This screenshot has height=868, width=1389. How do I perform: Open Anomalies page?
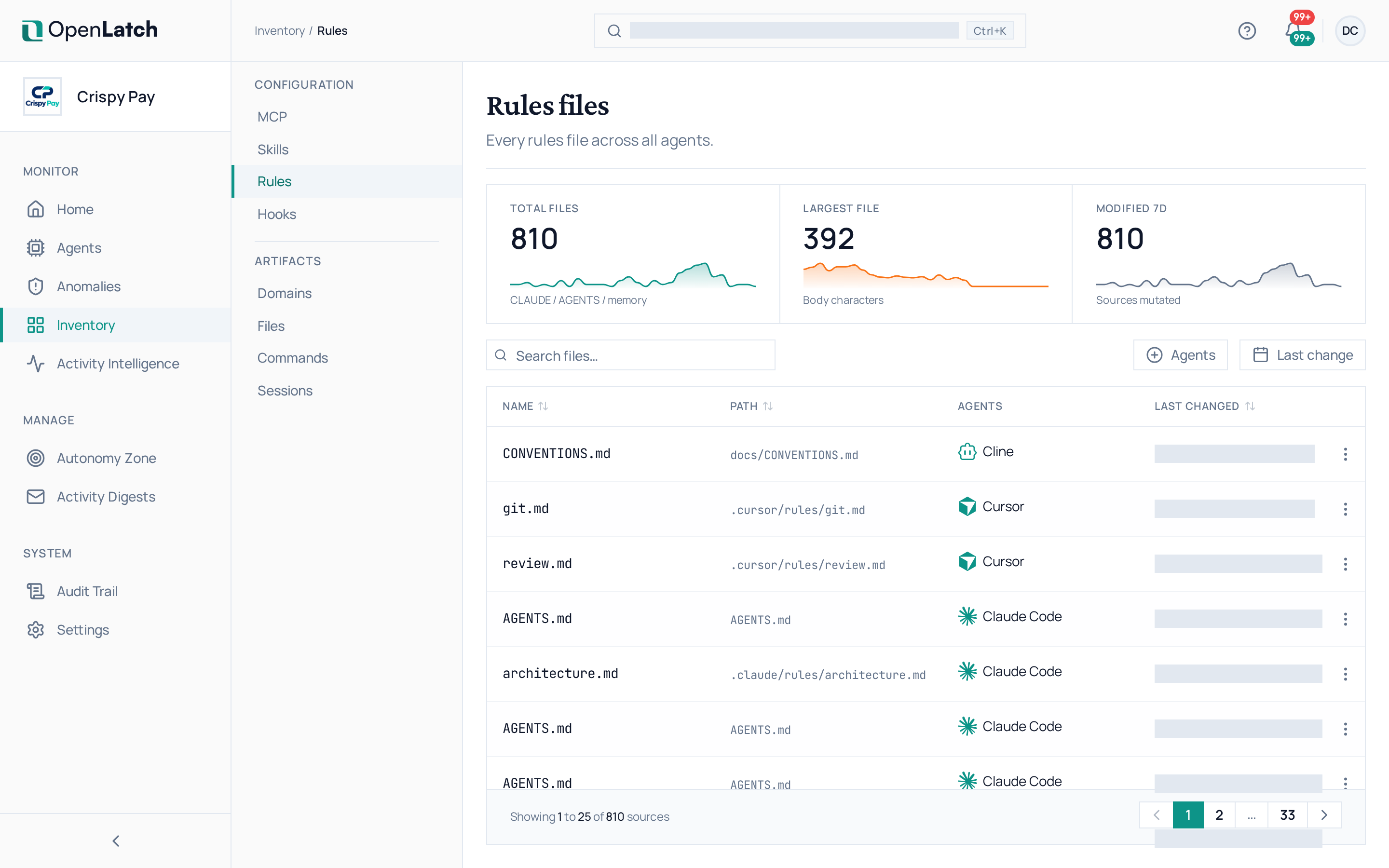tap(116, 286)
